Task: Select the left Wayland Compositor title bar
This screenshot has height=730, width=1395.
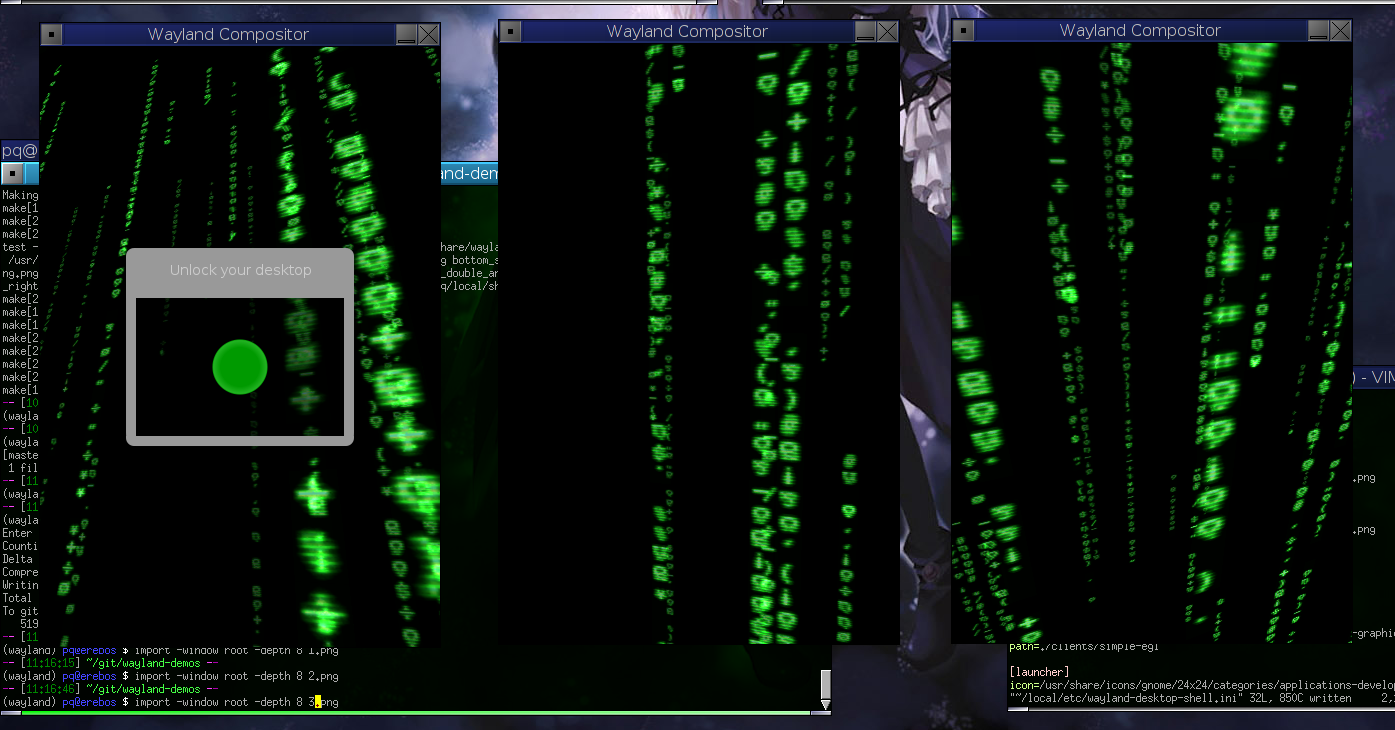Action: (x=228, y=35)
